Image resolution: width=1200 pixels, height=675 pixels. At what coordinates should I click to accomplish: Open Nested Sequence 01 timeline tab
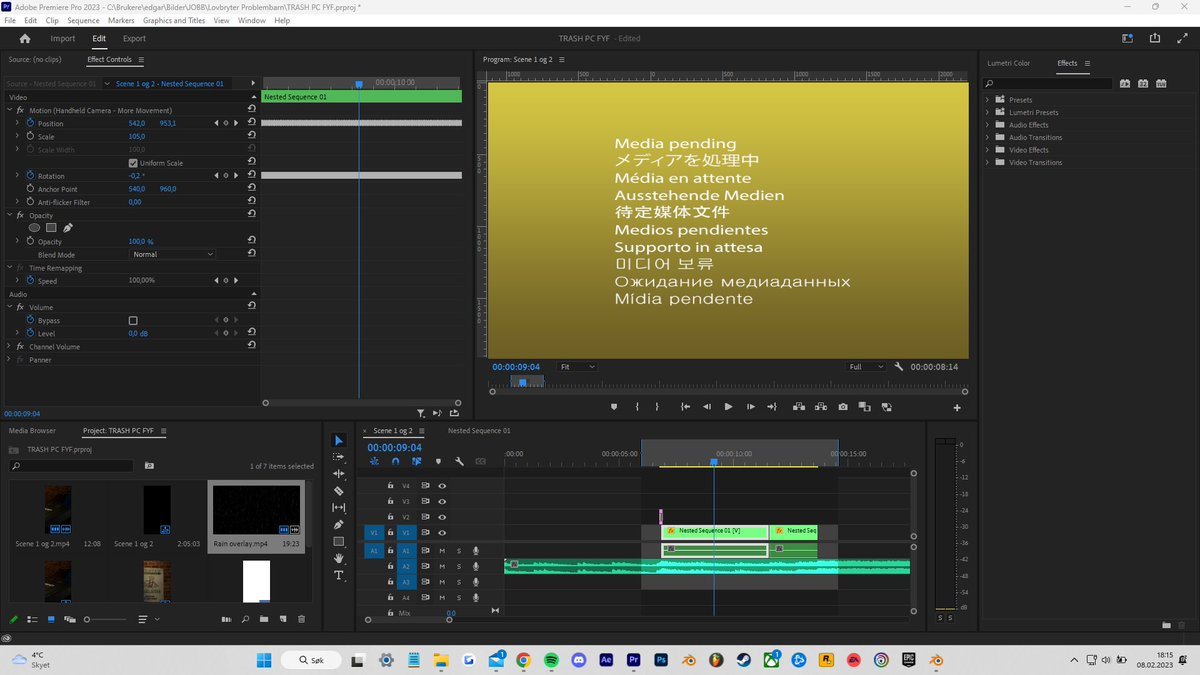tap(479, 431)
